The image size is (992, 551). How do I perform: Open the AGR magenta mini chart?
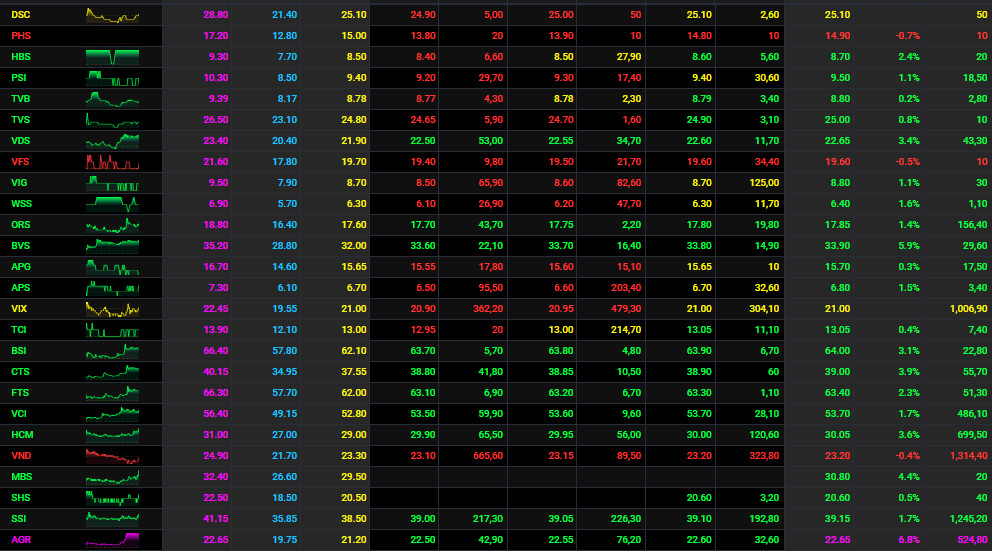coord(113,540)
